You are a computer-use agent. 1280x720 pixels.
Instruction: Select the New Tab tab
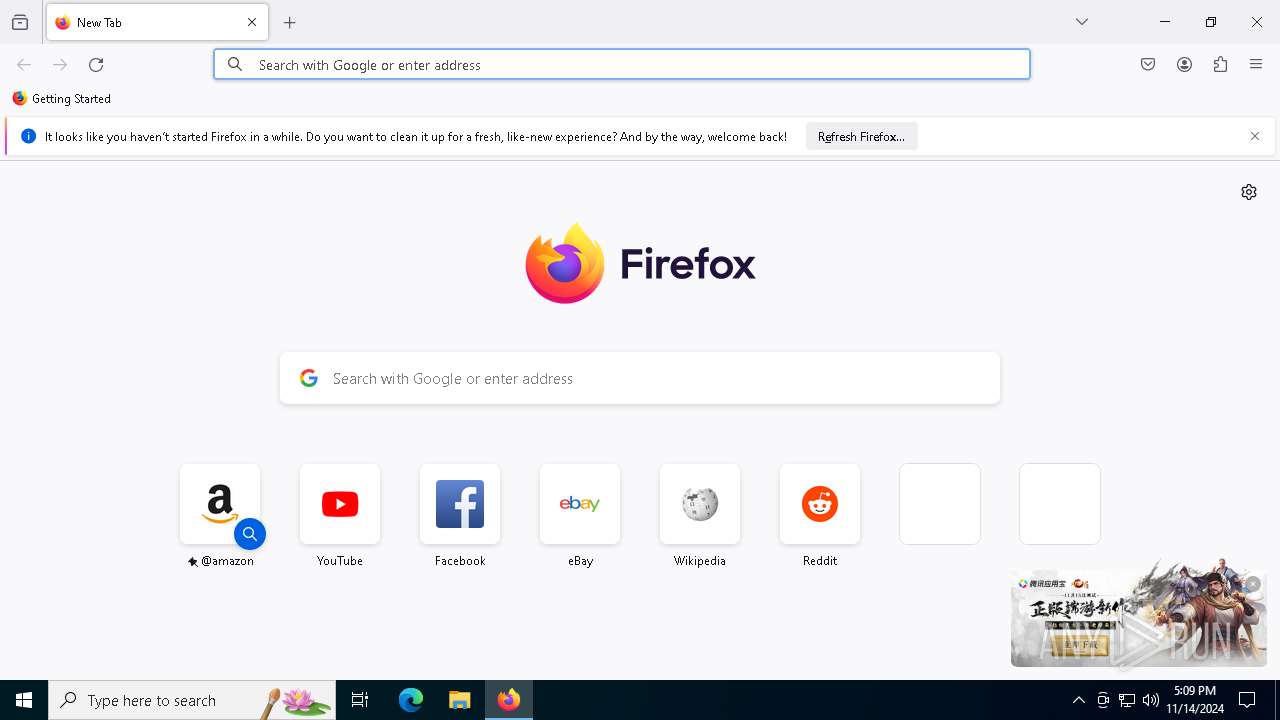click(157, 22)
